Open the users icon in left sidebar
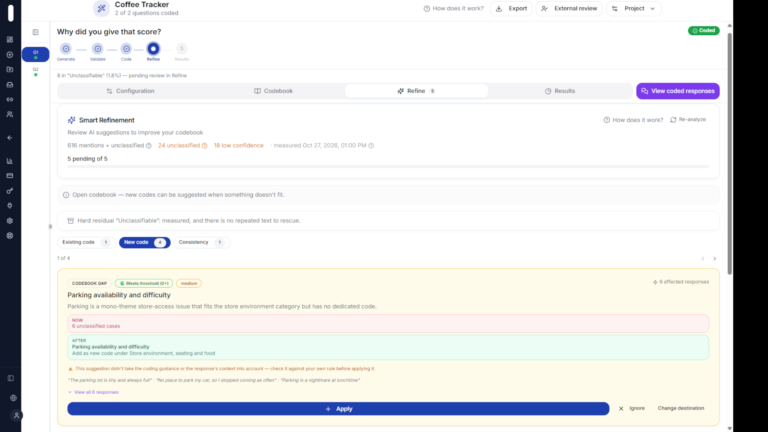Screen dimensions: 768x432 coord(10,114)
